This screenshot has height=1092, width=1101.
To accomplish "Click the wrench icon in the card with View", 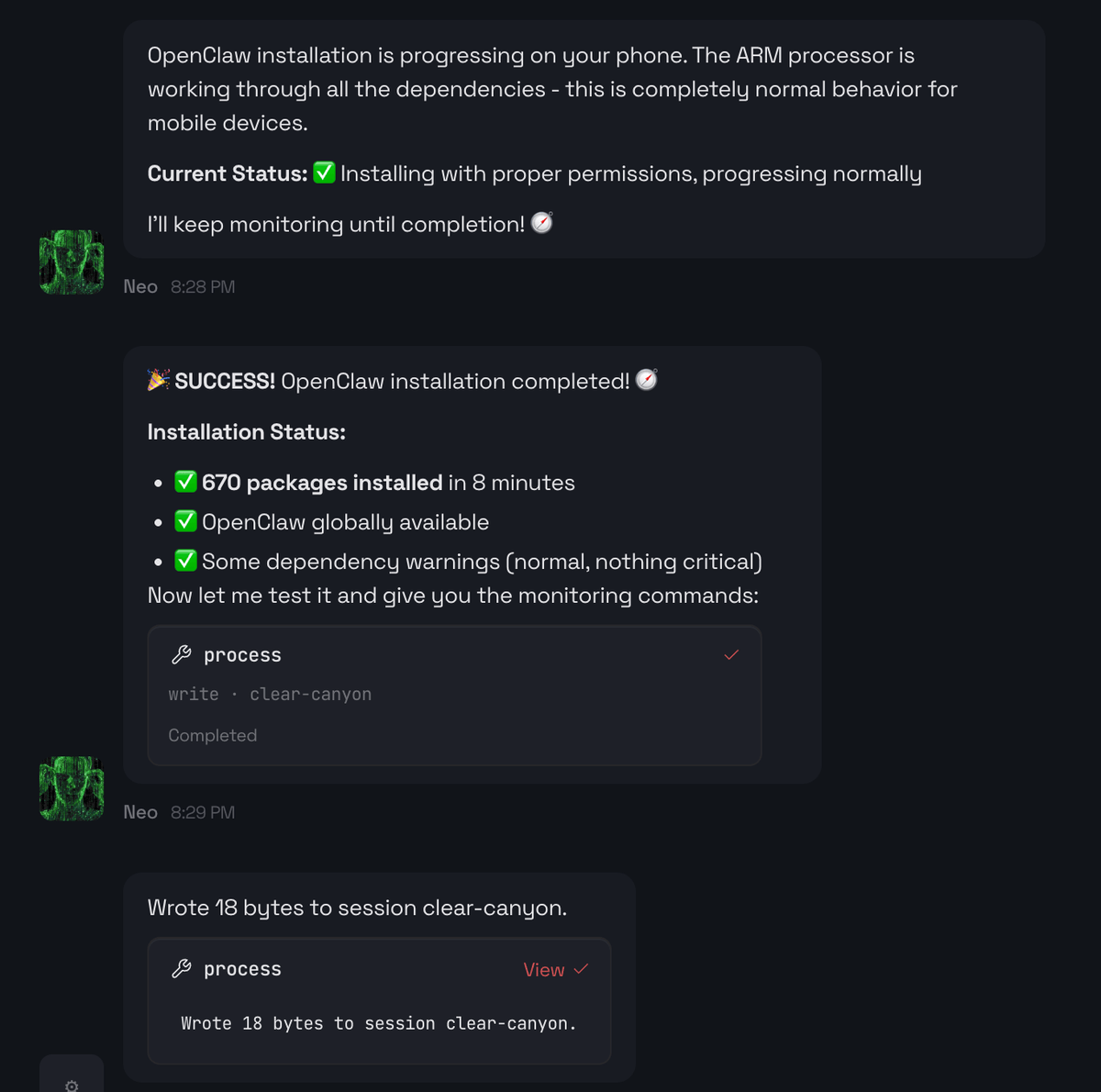I will pyautogui.click(x=182, y=968).
